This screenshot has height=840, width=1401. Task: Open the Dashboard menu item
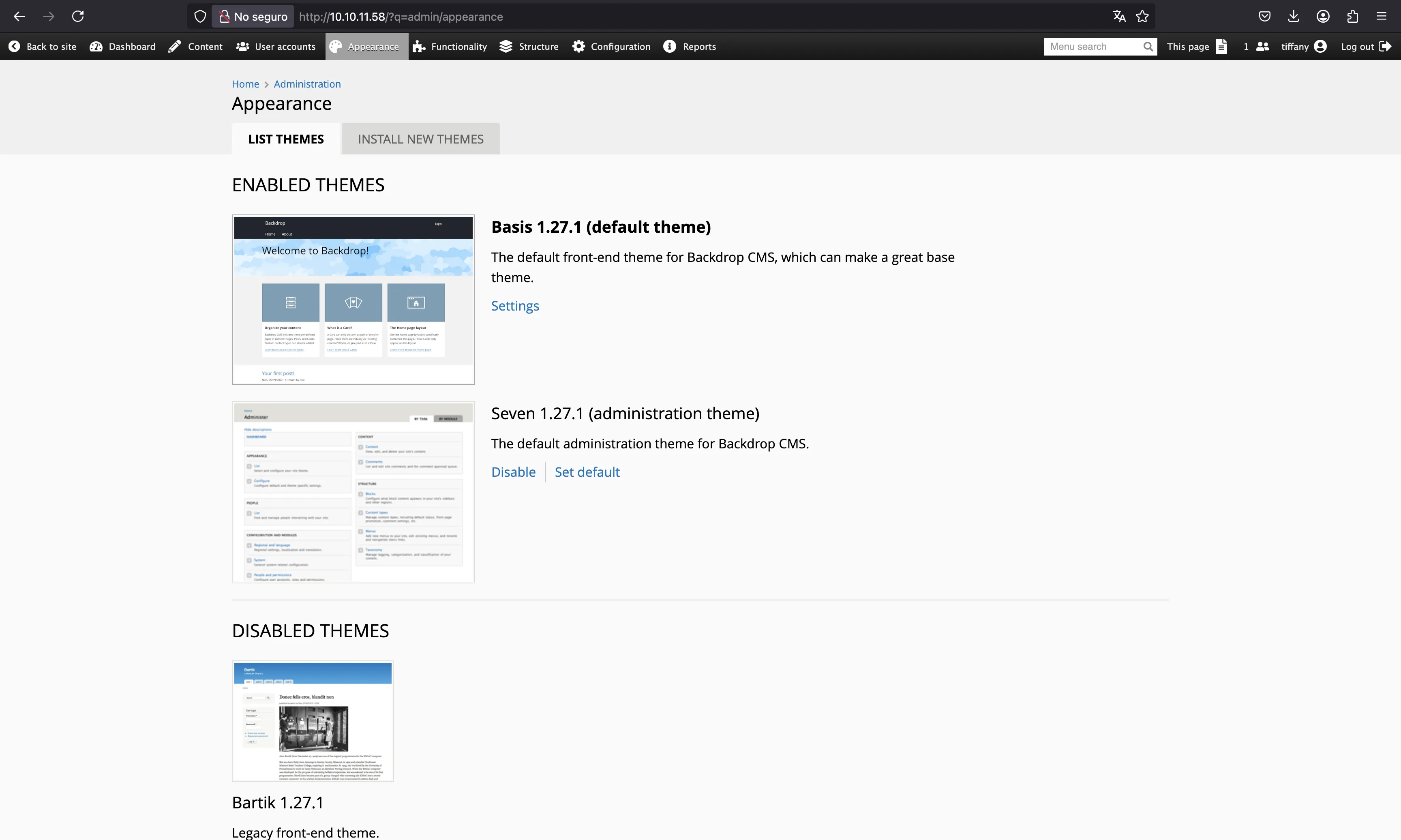(122, 46)
